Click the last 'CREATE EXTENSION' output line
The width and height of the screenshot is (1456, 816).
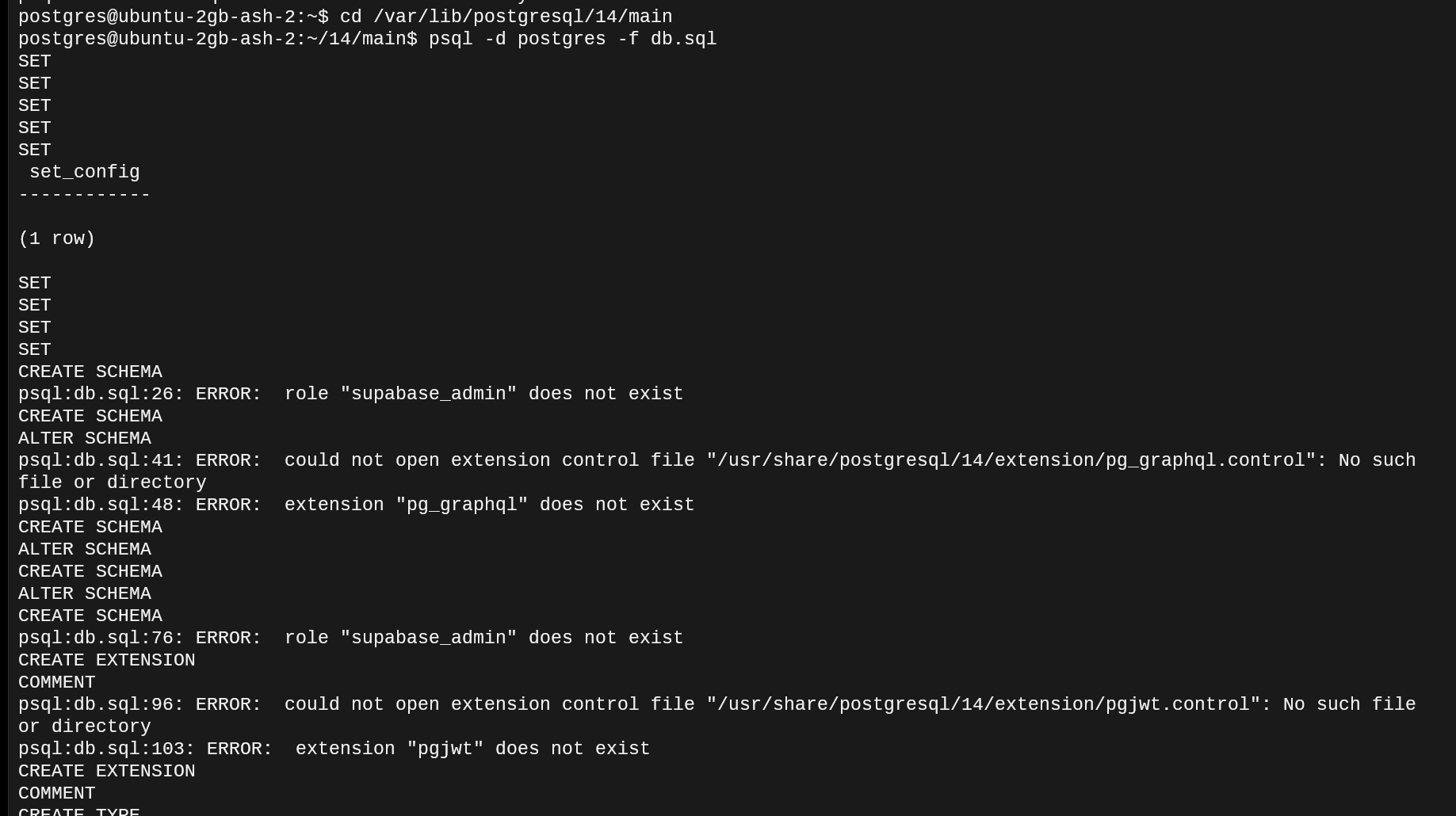(x=106, y=771)
